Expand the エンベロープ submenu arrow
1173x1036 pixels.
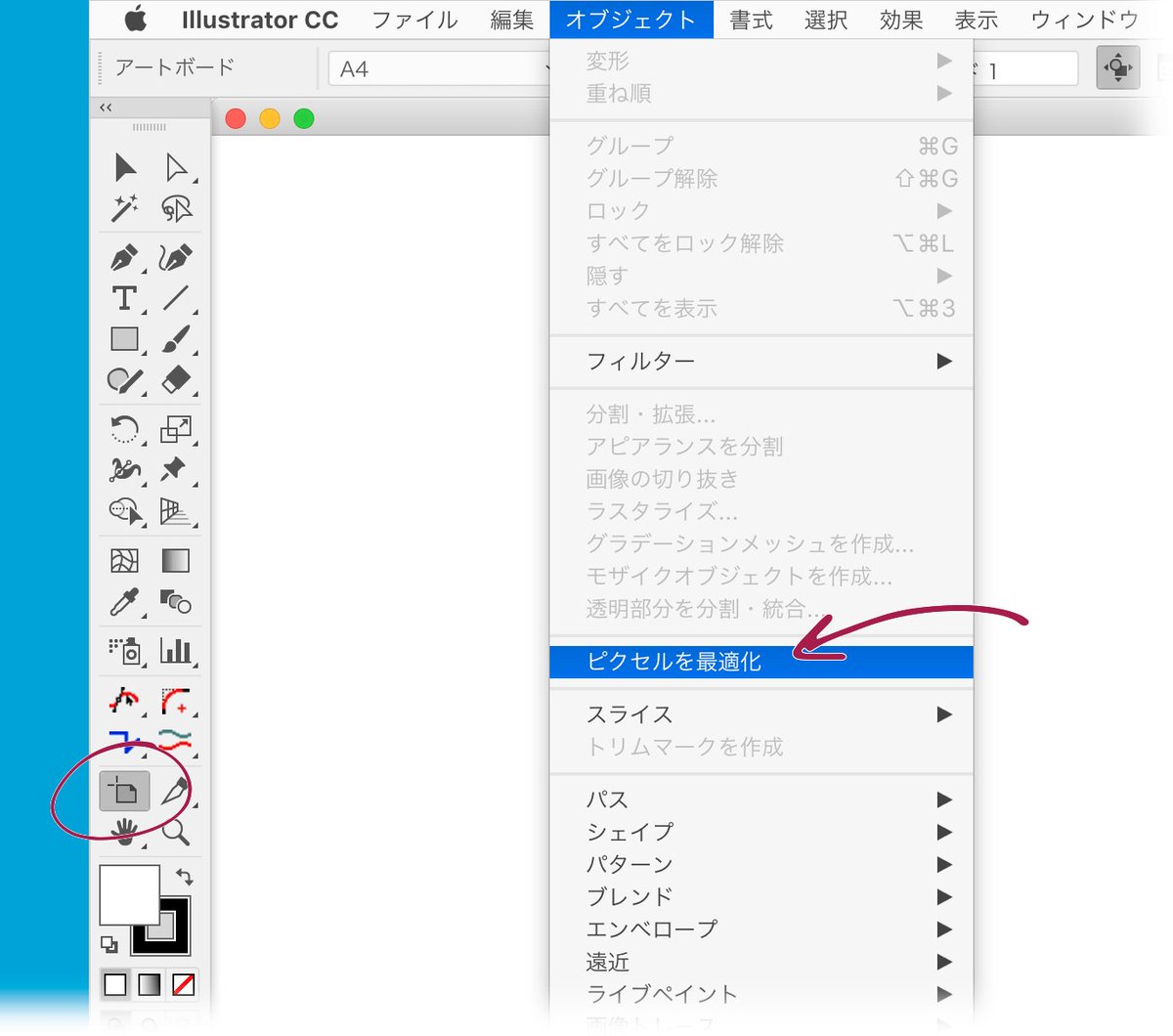pos(944,928)
